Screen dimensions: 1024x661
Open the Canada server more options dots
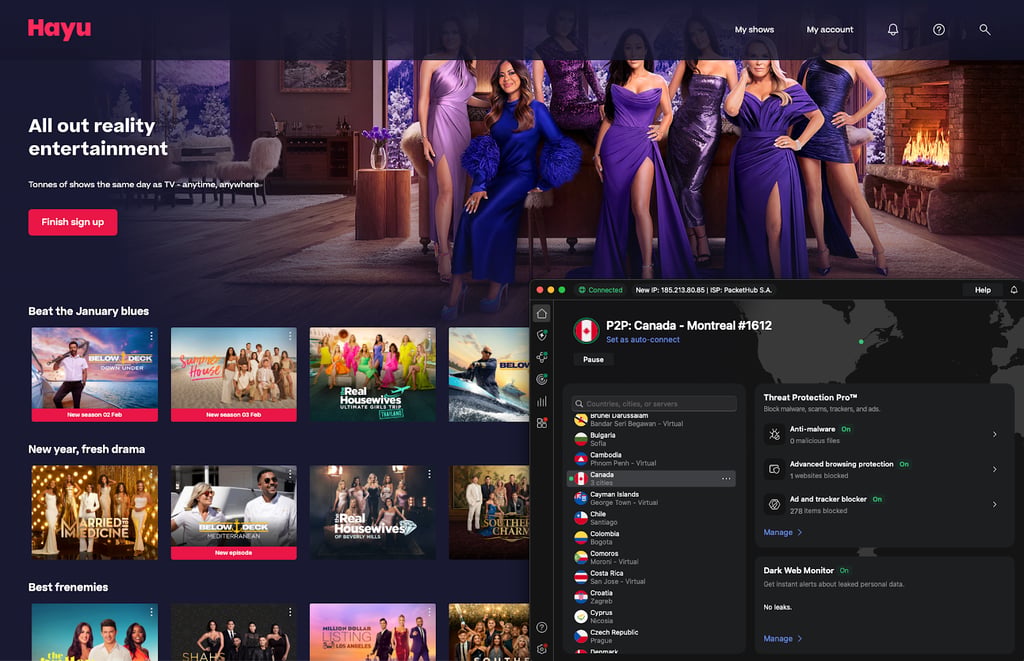point(726,479)
